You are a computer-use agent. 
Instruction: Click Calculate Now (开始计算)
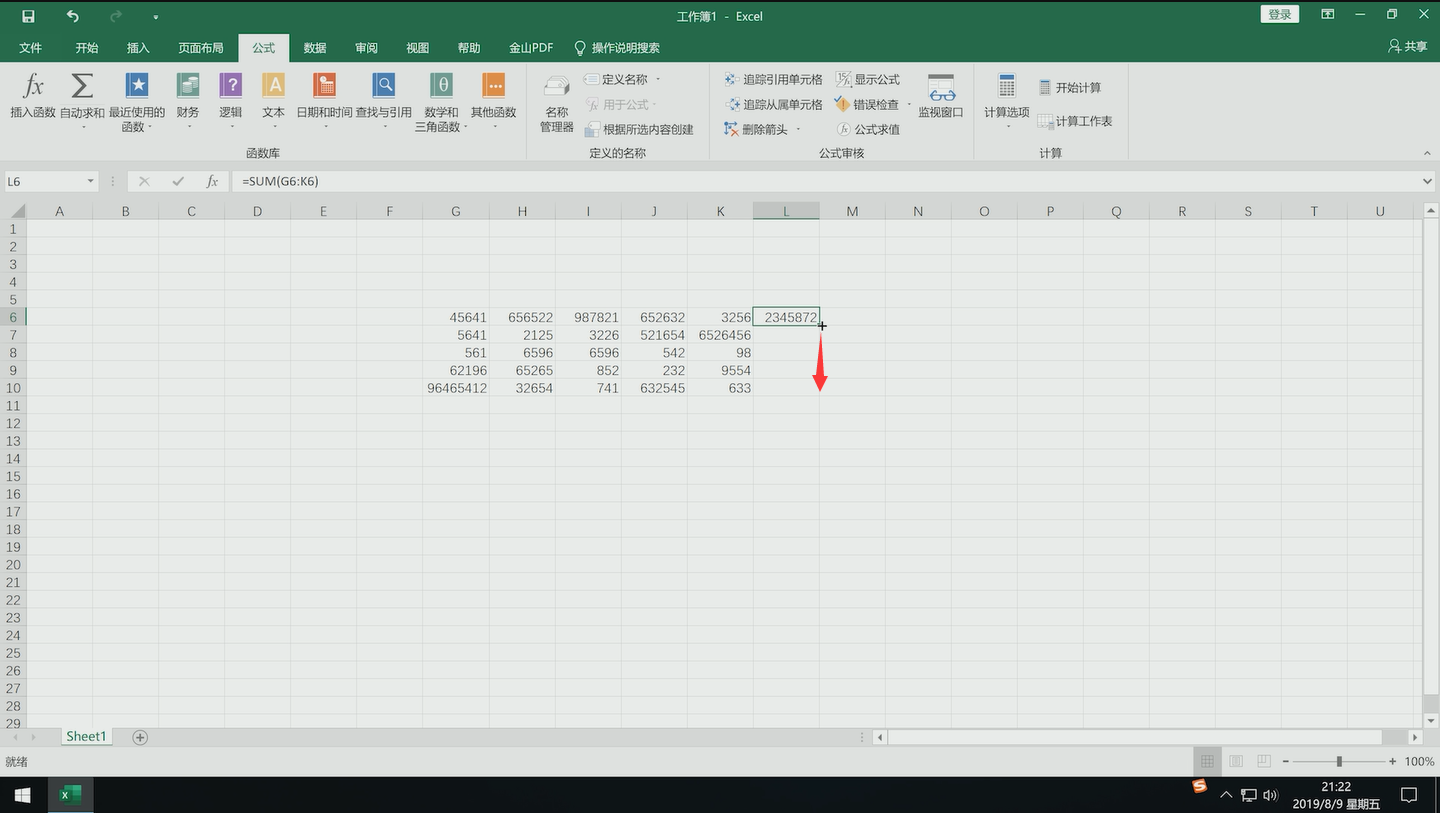pyautogui.click(x=1070, y=88)
